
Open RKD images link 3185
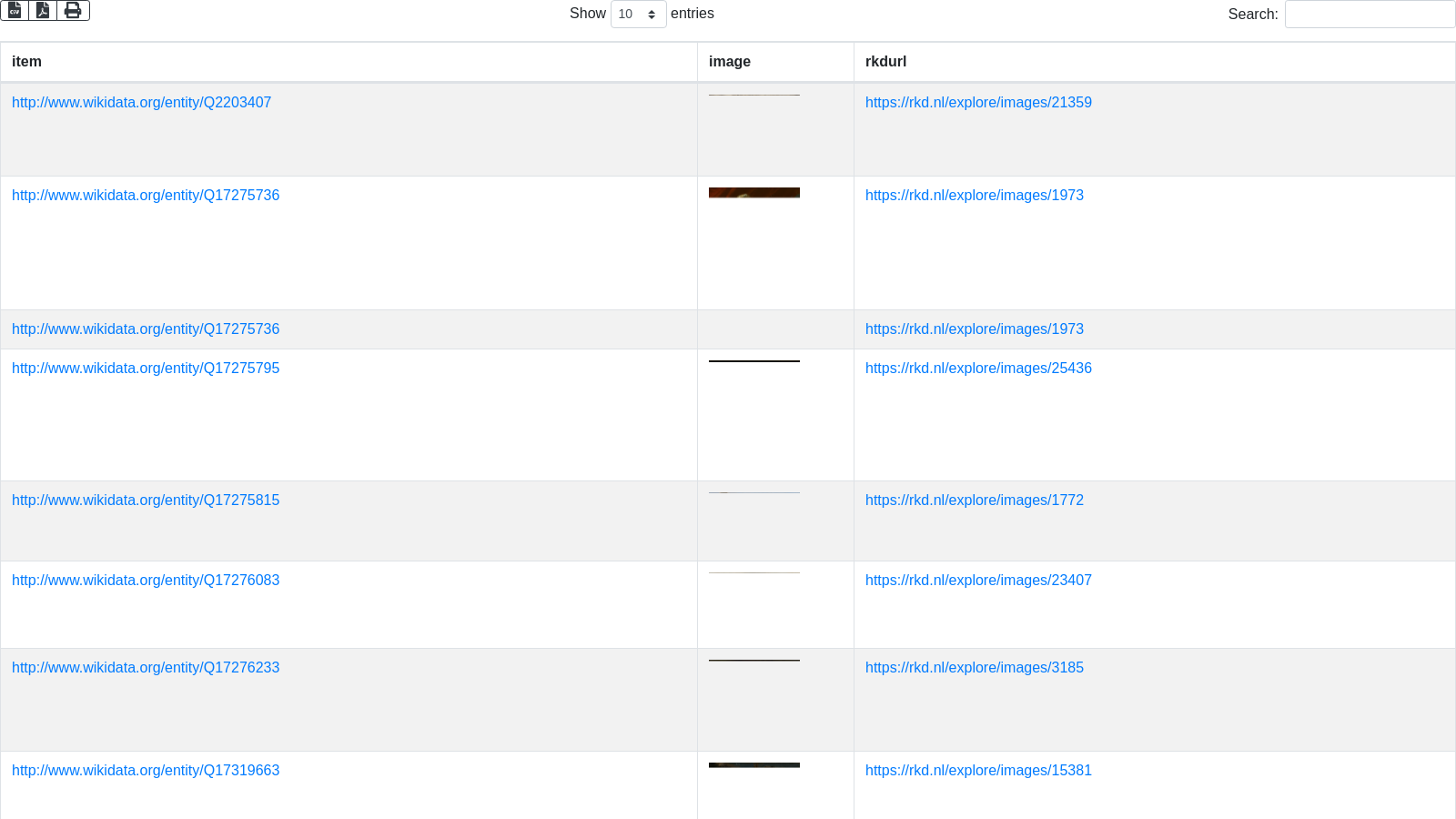tap(974, 668)
